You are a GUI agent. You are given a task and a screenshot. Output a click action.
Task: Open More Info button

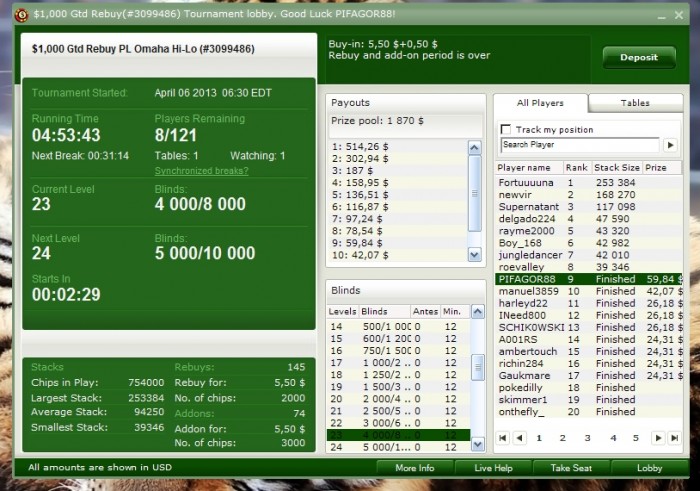tap(415, 468)
